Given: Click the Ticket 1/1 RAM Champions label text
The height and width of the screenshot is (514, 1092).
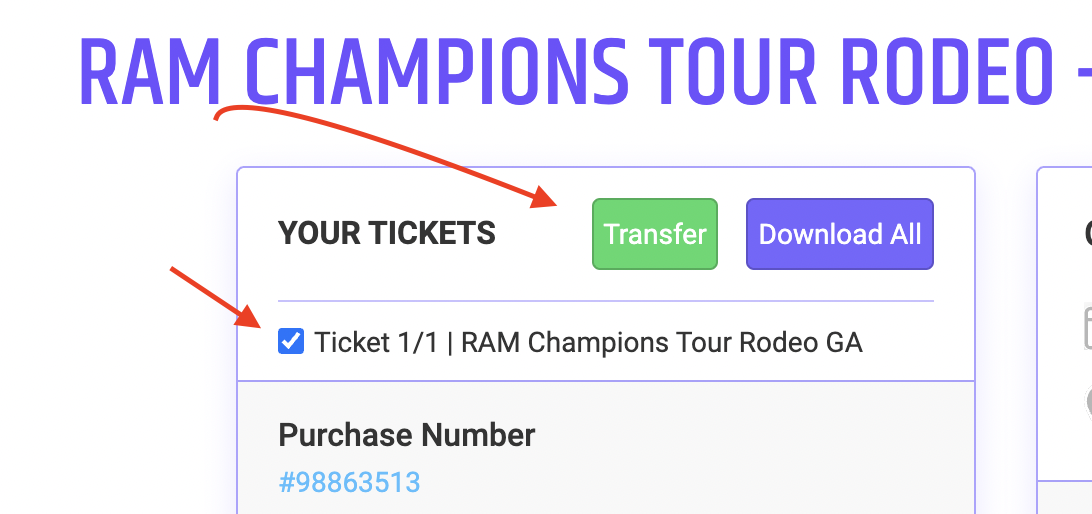Looking at the screenshot, I should tap(588, 343).
